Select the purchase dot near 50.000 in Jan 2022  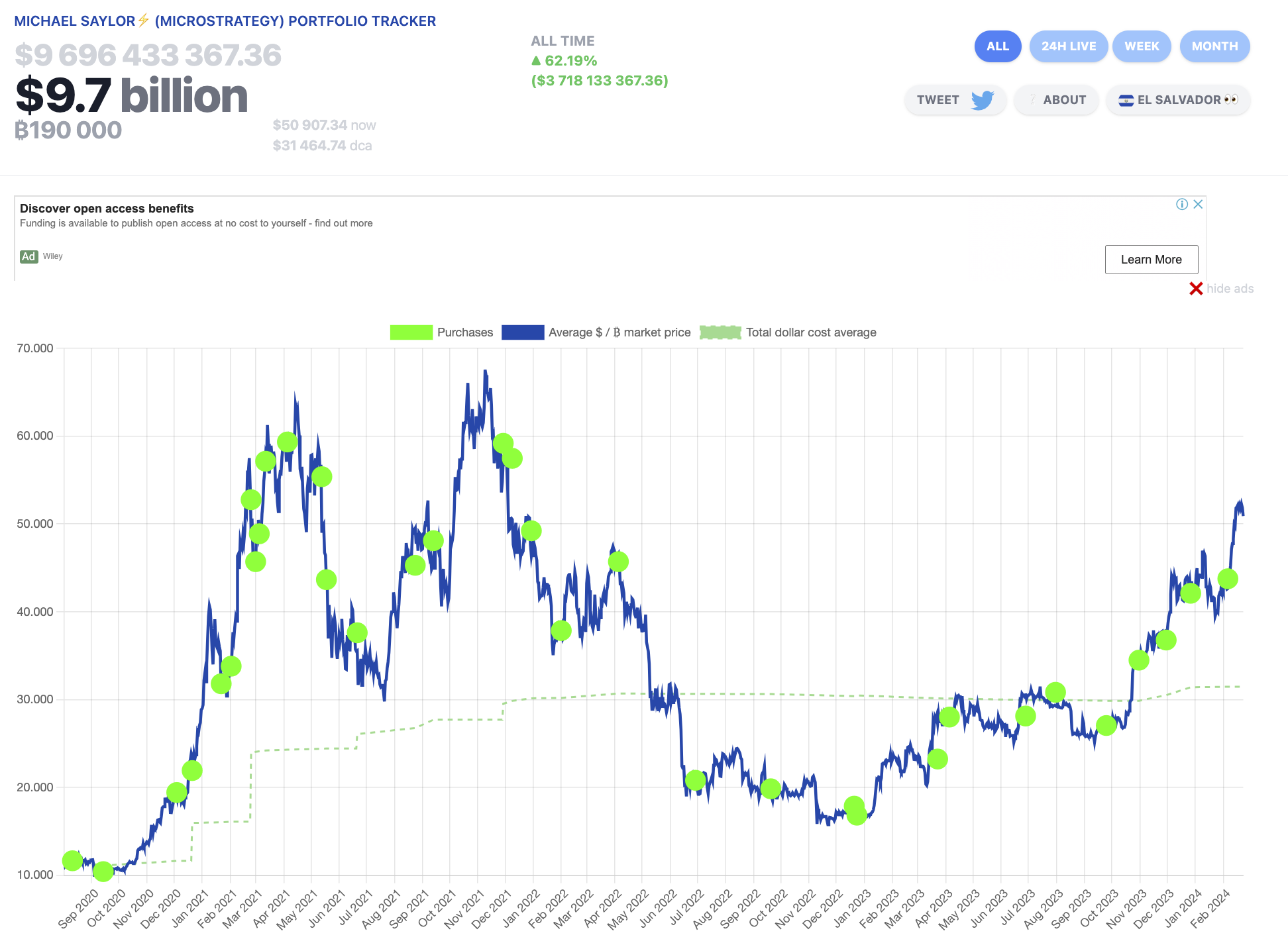pyautogui.click(x=531, y=530)
